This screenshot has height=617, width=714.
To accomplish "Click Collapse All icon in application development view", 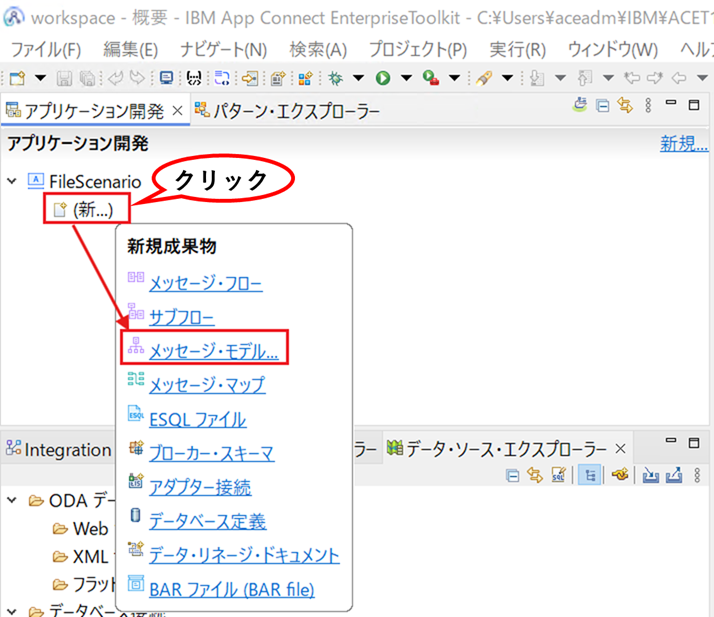I will pyautogui.click(x=602, y=106).
